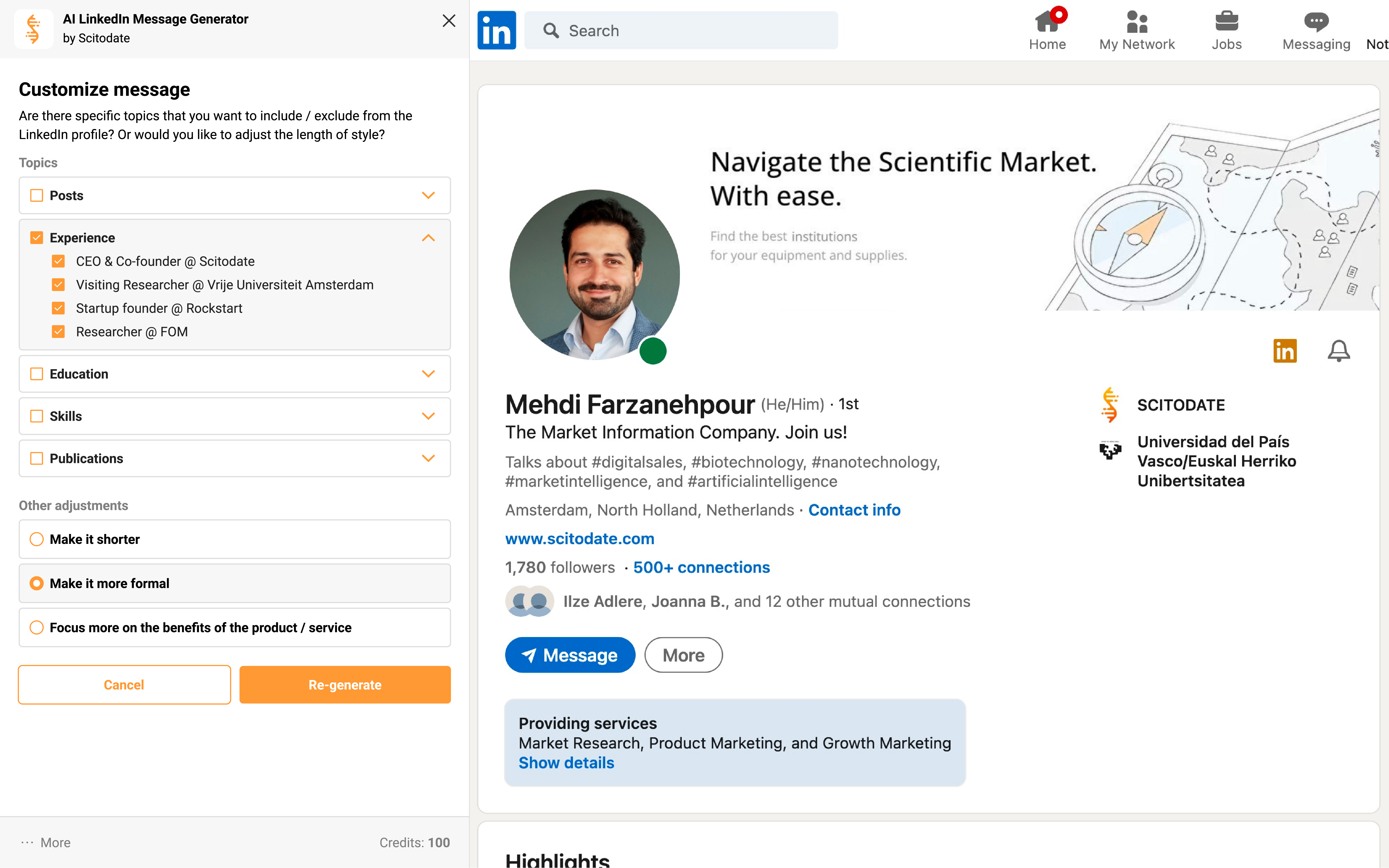Click the Universidad del País Vasco name
1389x868 pixels.
[x=1217, y=461]
